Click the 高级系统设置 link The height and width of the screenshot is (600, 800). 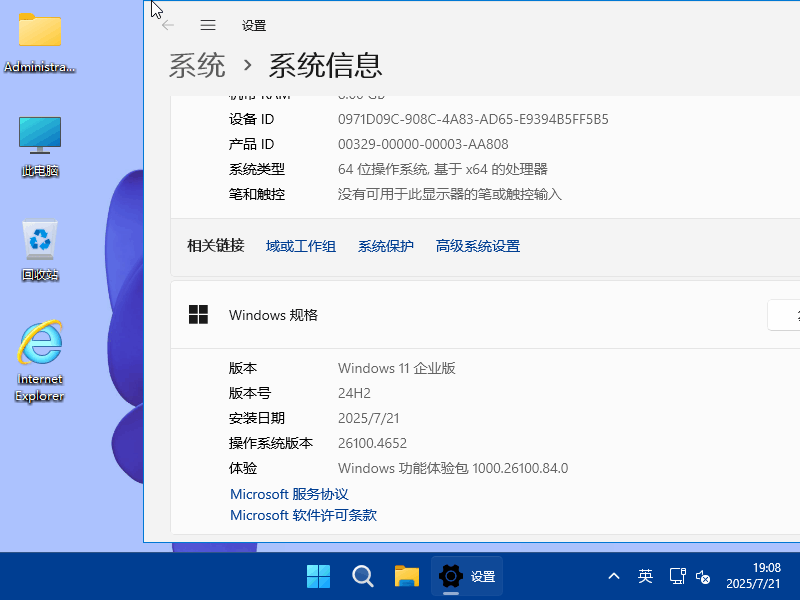[478, 246]
